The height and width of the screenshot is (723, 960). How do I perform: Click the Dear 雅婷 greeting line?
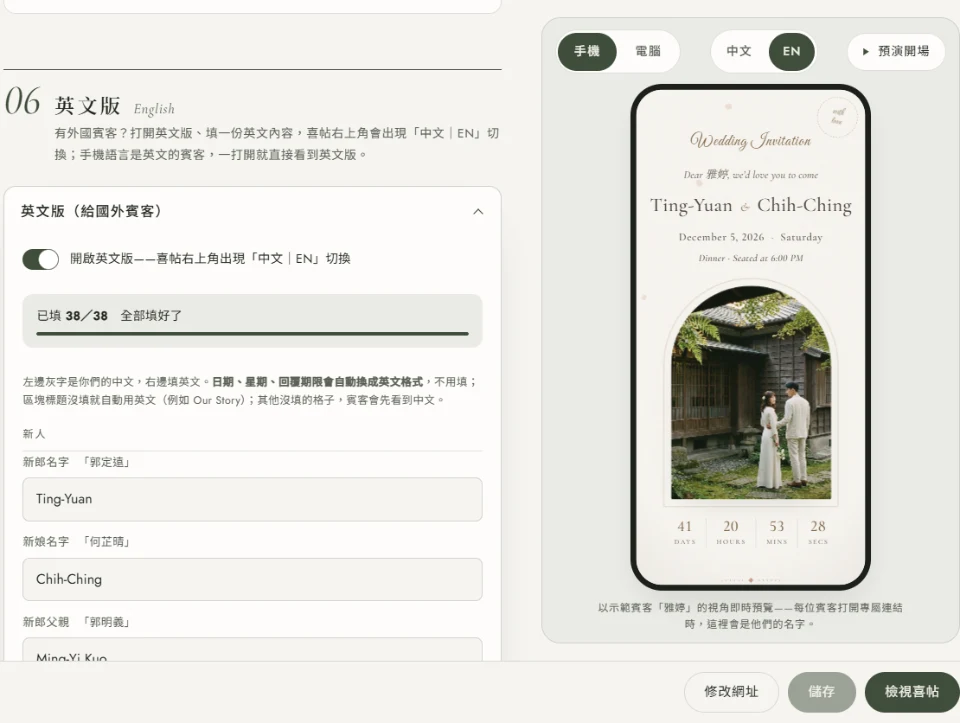[x=751, y=175]
